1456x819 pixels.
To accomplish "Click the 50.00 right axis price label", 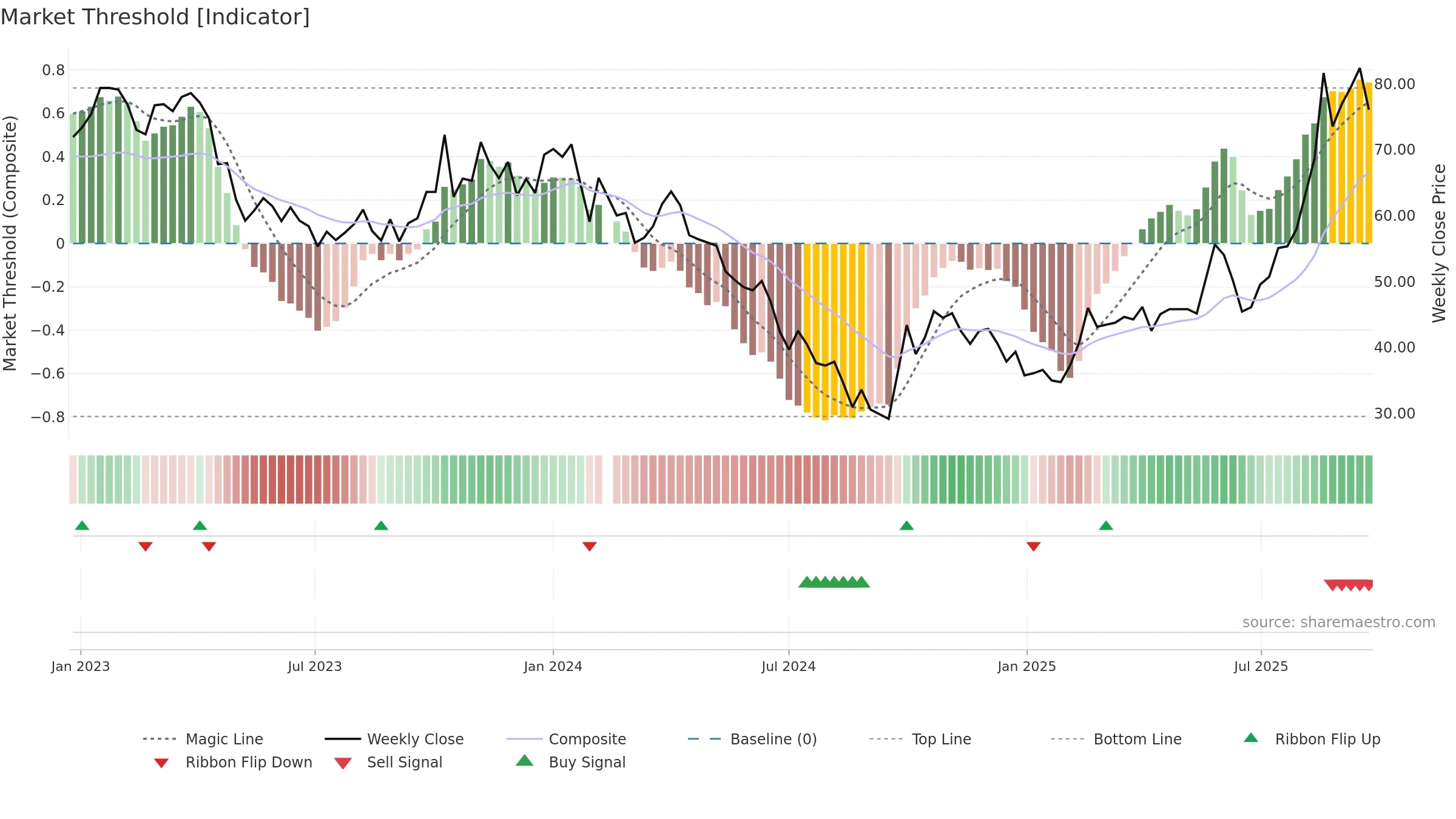I will coord(1395,281).
